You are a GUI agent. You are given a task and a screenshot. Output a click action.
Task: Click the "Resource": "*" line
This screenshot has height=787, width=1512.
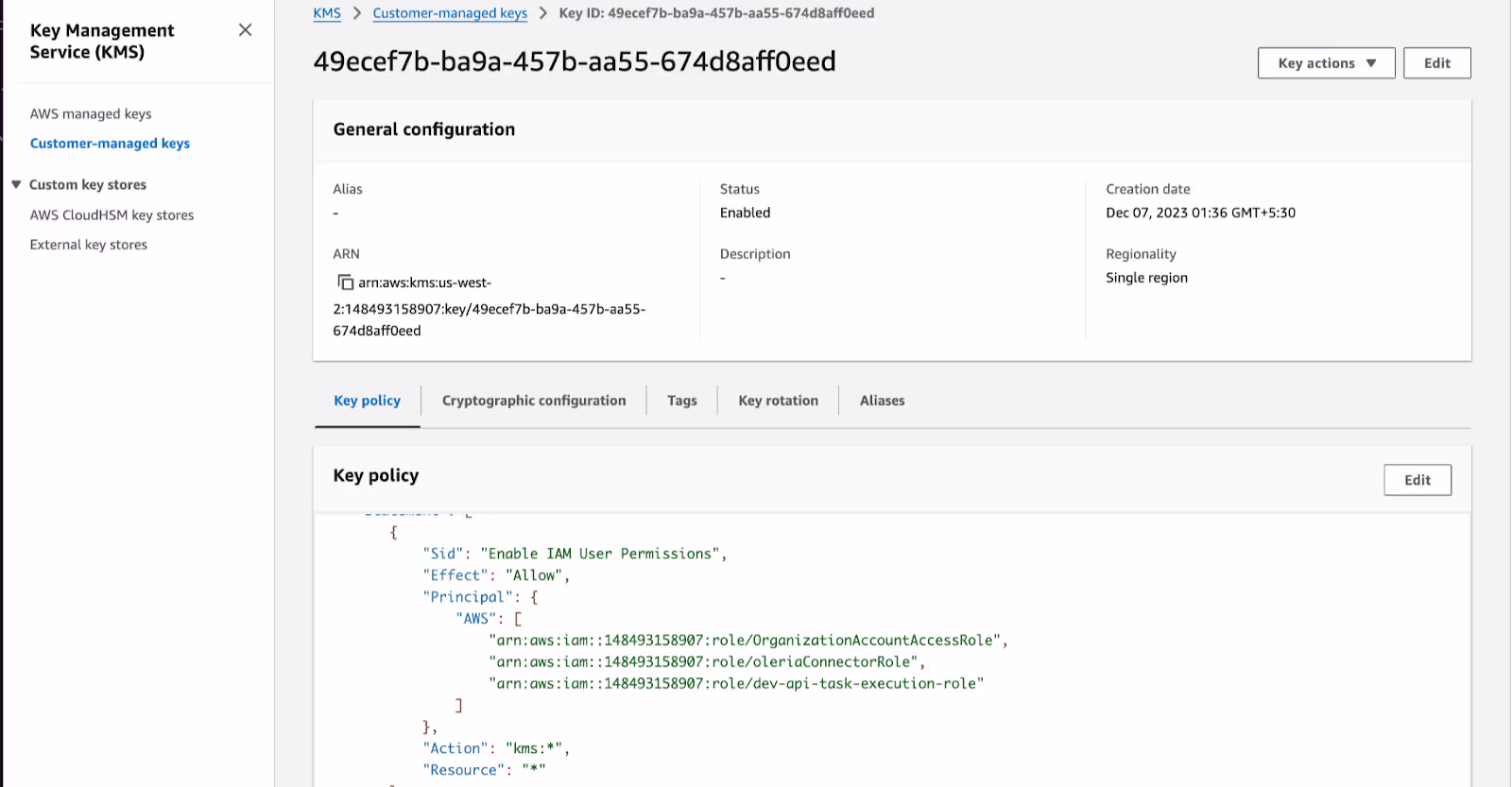click(x=484, y=770)
